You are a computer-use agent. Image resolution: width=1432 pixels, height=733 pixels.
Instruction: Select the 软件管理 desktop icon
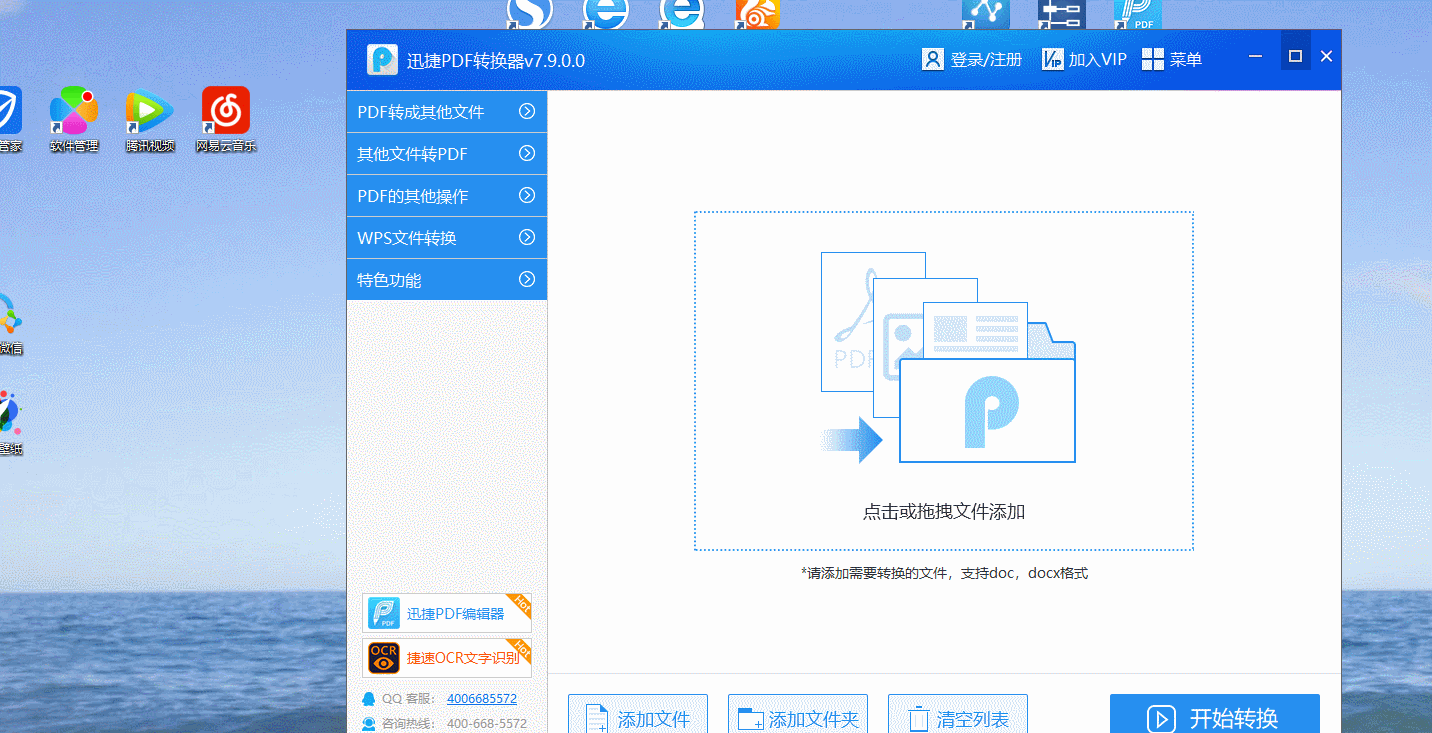tap(74, 120)
